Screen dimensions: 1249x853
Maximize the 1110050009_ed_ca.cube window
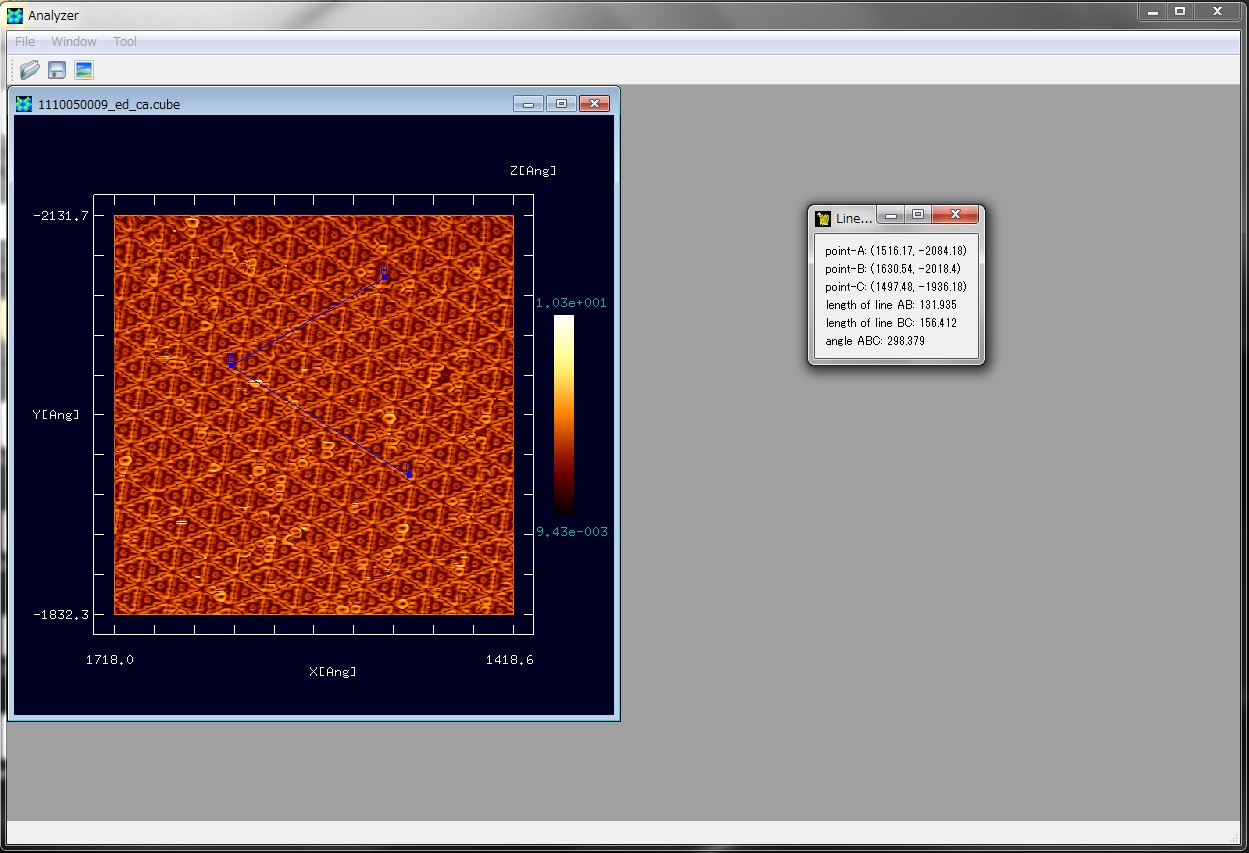click(561, 104)
